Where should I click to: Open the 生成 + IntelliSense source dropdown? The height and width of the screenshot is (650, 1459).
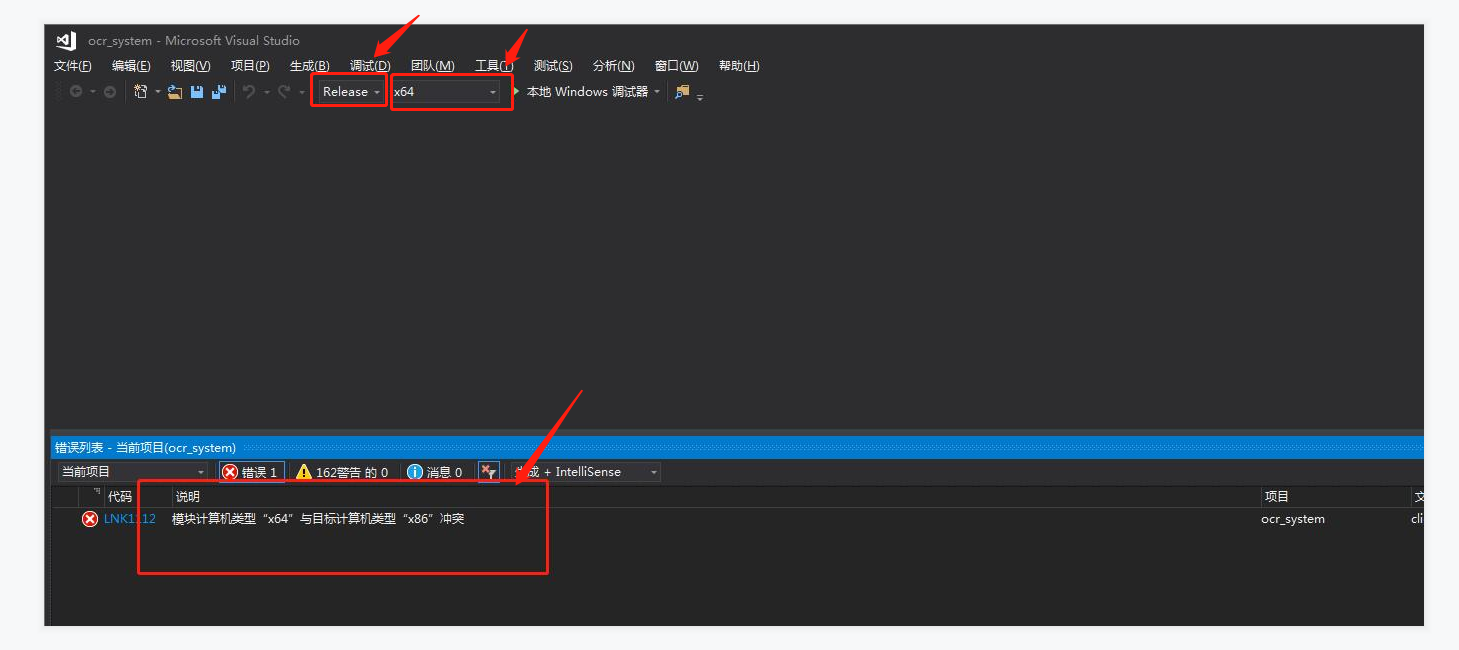point(586,472)
